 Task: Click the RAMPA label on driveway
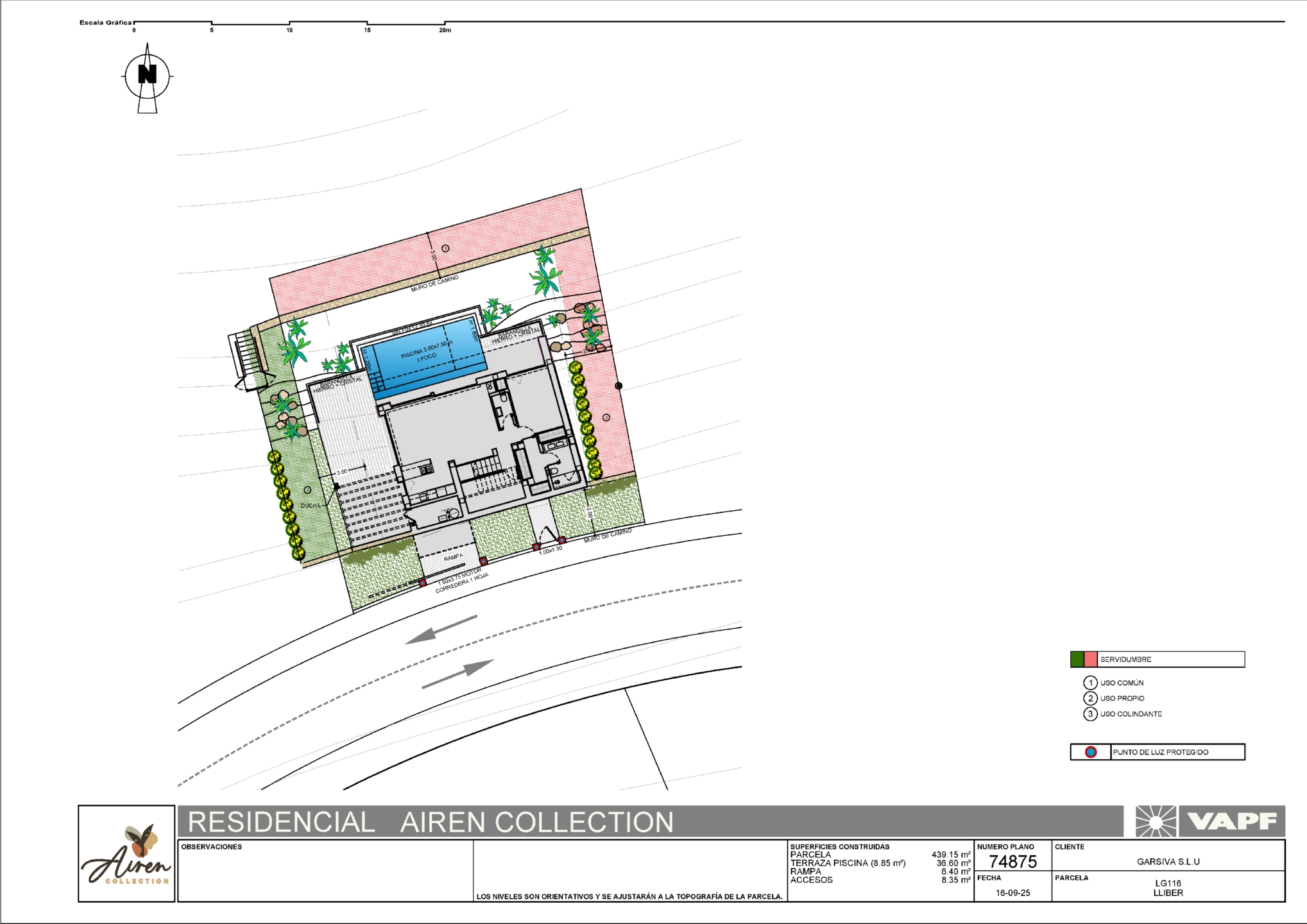pos(453,557)
